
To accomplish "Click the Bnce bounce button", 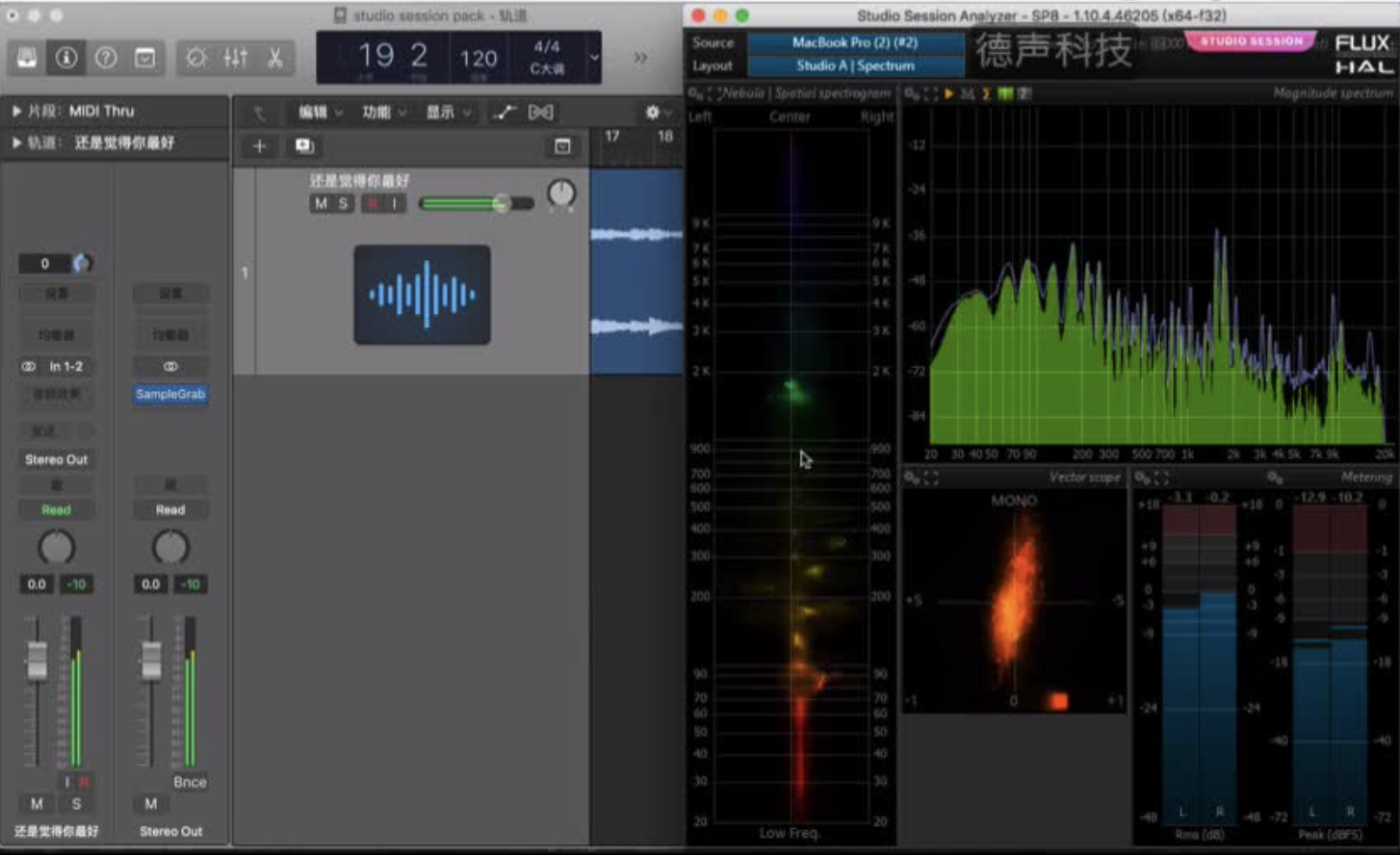I will 190,783.
